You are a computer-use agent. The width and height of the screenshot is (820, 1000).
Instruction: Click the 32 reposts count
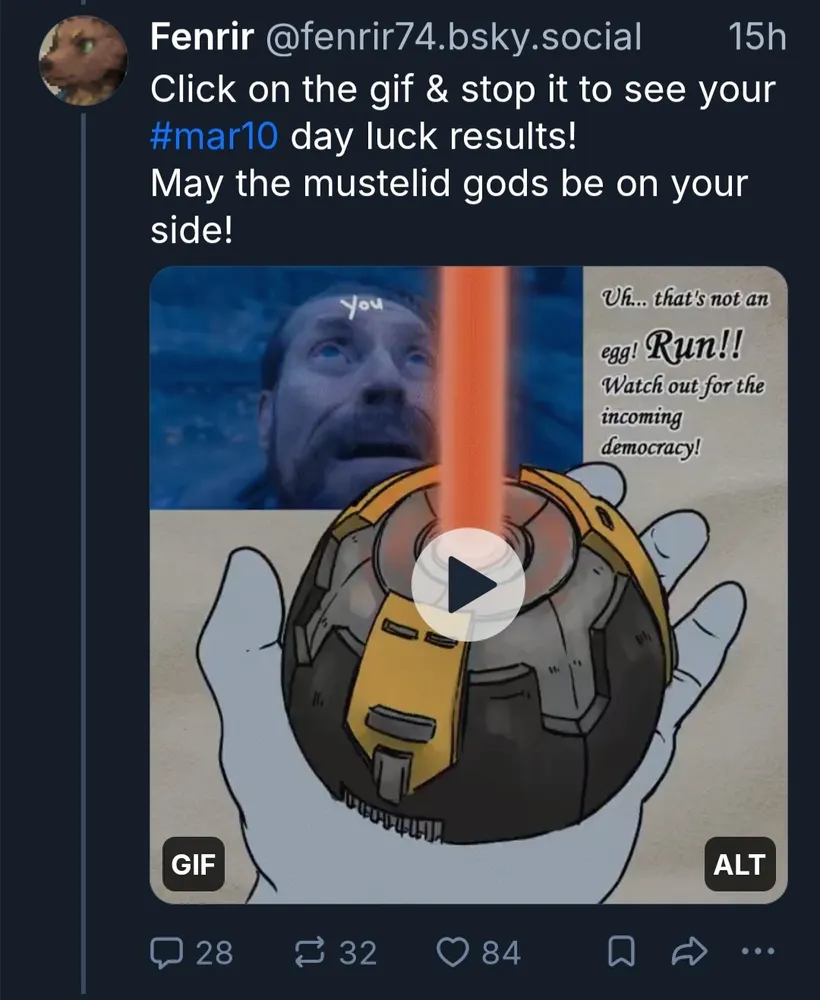tap(358, 952)
